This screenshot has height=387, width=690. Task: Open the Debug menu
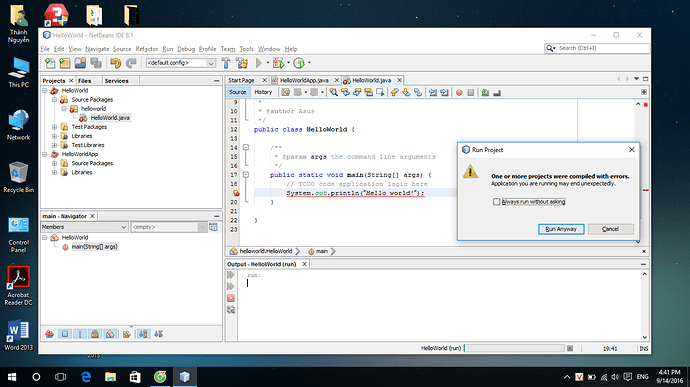(x=186, y=49)
